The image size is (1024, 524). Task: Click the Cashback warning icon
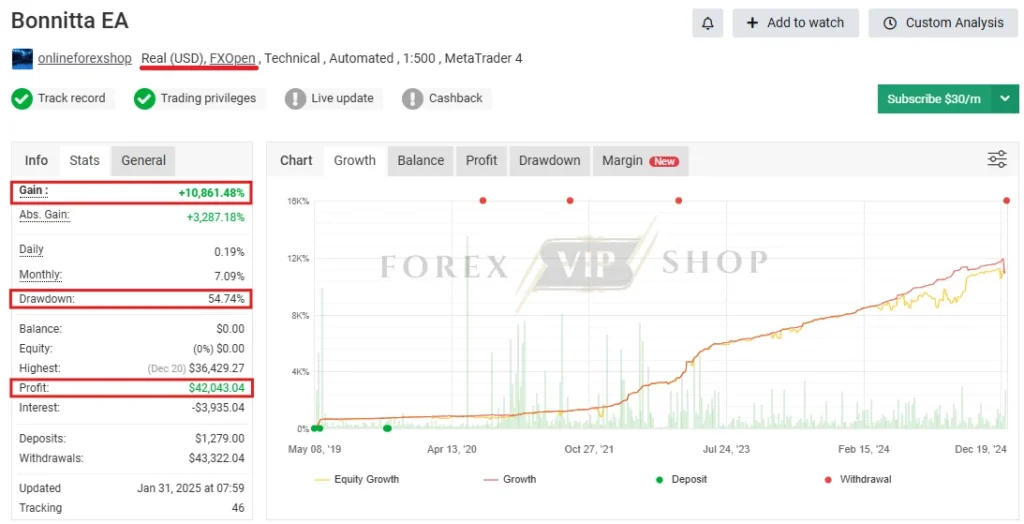point(413,99)
